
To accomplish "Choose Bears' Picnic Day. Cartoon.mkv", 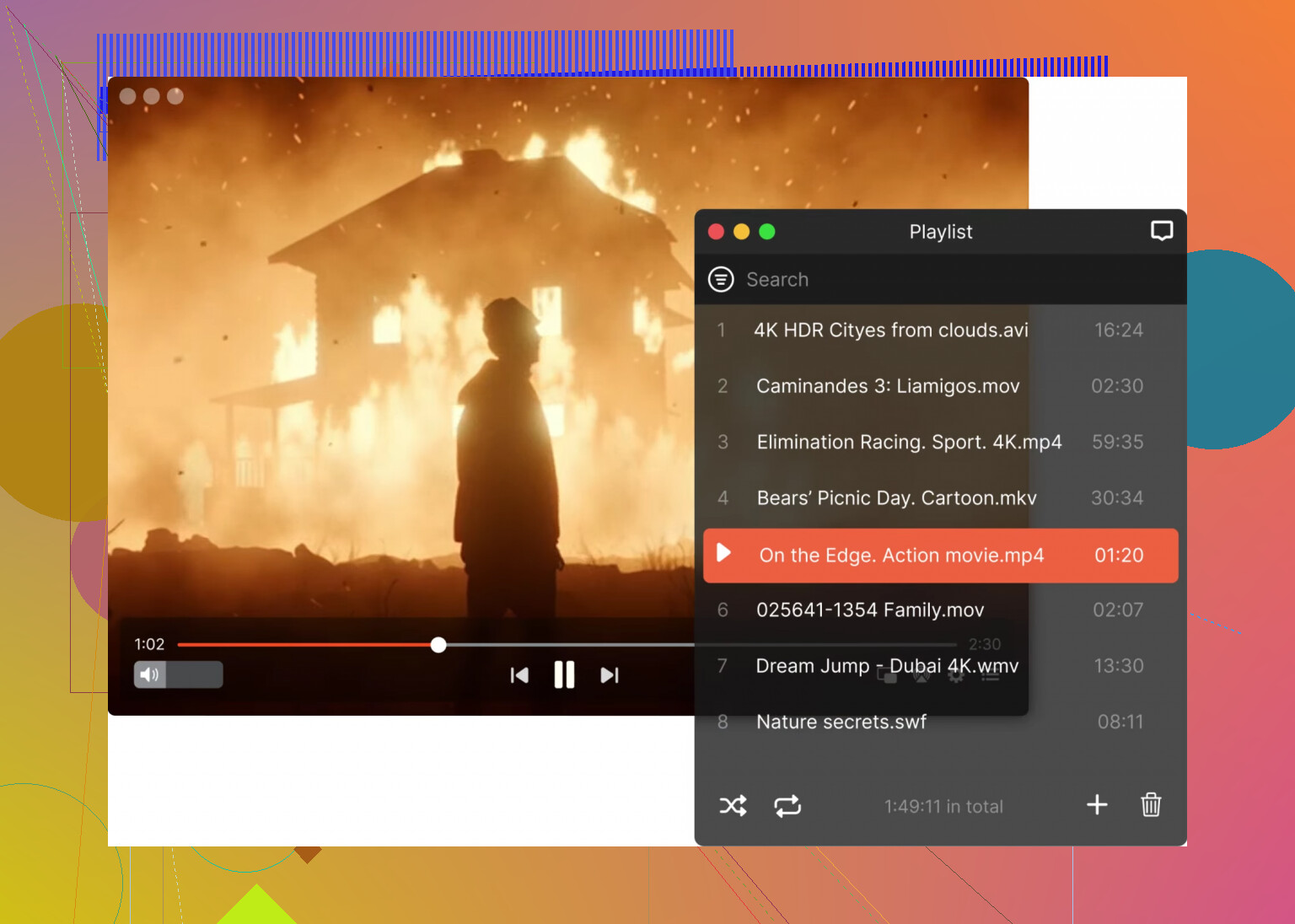I will pyautogui.click(x=896, y=498).
